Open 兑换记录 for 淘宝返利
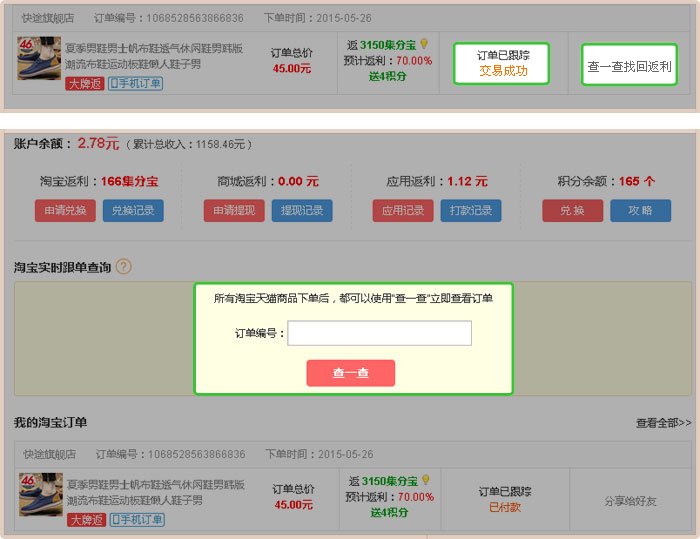The height and width of the screenshot is (539, 700). tap(133, 211)
